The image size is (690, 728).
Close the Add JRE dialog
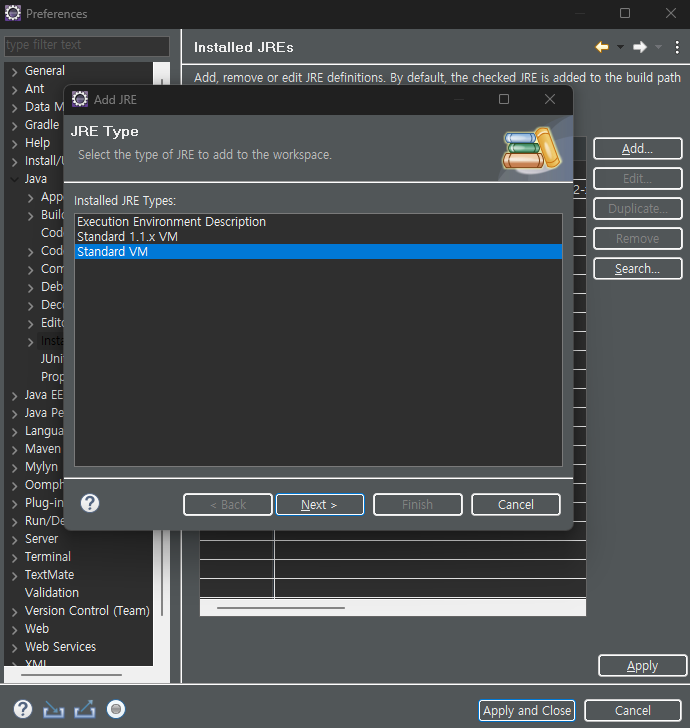pyautogui.click(x=550, y=99)
